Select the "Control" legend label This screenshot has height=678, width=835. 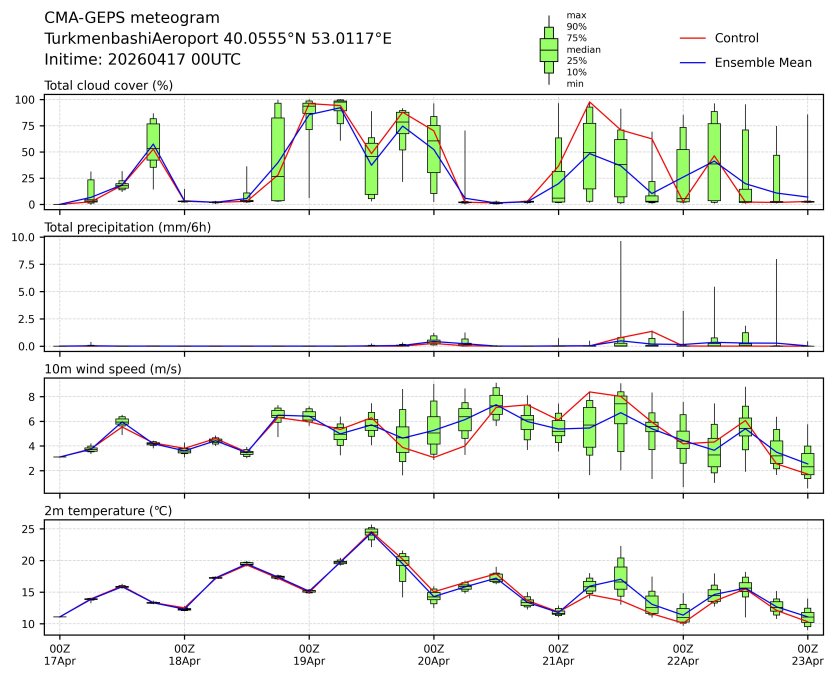[736, 38]
